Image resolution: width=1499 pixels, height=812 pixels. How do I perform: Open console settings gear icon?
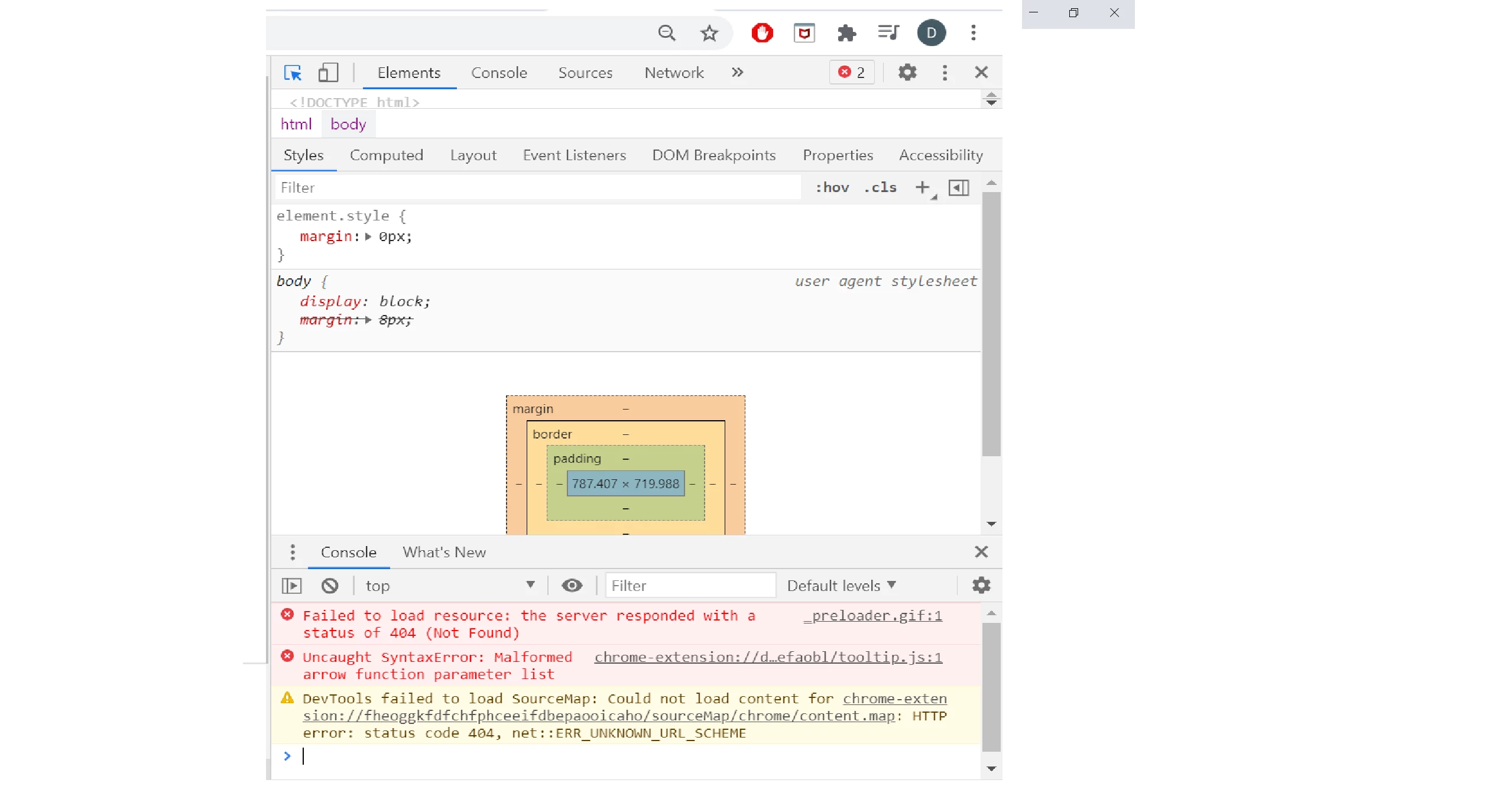tap(981, 586)
